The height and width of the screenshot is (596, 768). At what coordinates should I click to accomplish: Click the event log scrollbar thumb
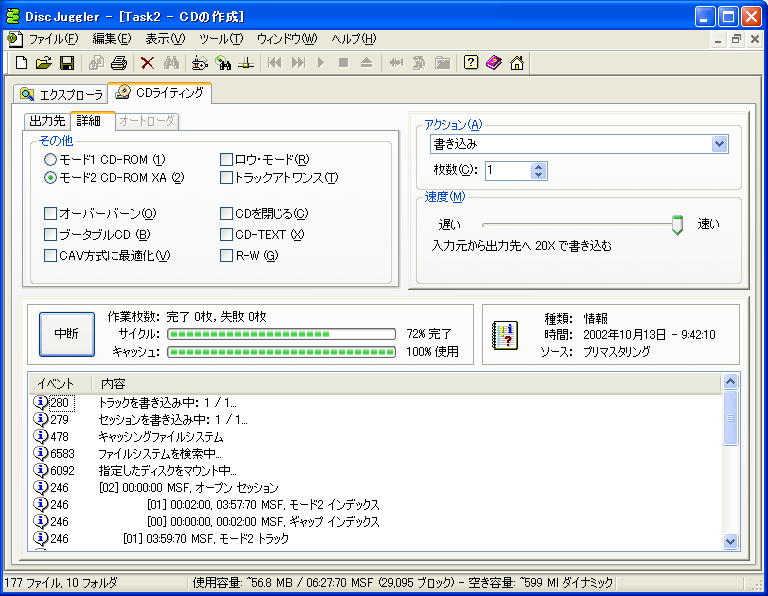click(x=730, y=418)
